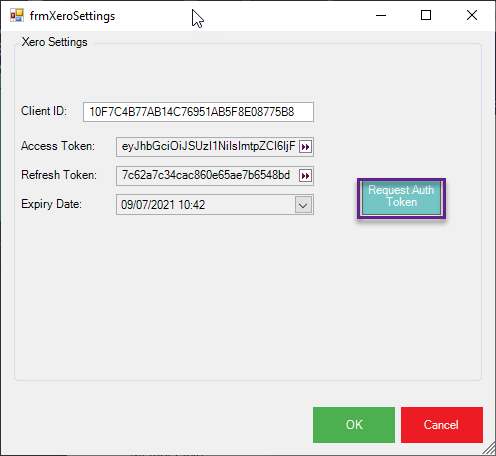Click the window resize grip in corner

(x=489, y=449)
